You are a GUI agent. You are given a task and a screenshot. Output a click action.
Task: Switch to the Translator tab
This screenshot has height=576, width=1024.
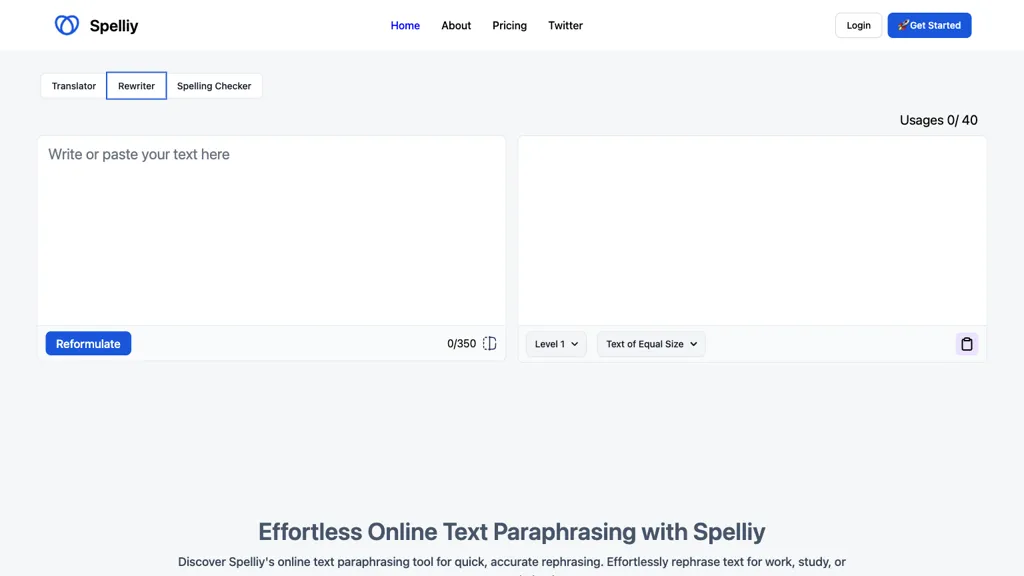coord(74,86)
